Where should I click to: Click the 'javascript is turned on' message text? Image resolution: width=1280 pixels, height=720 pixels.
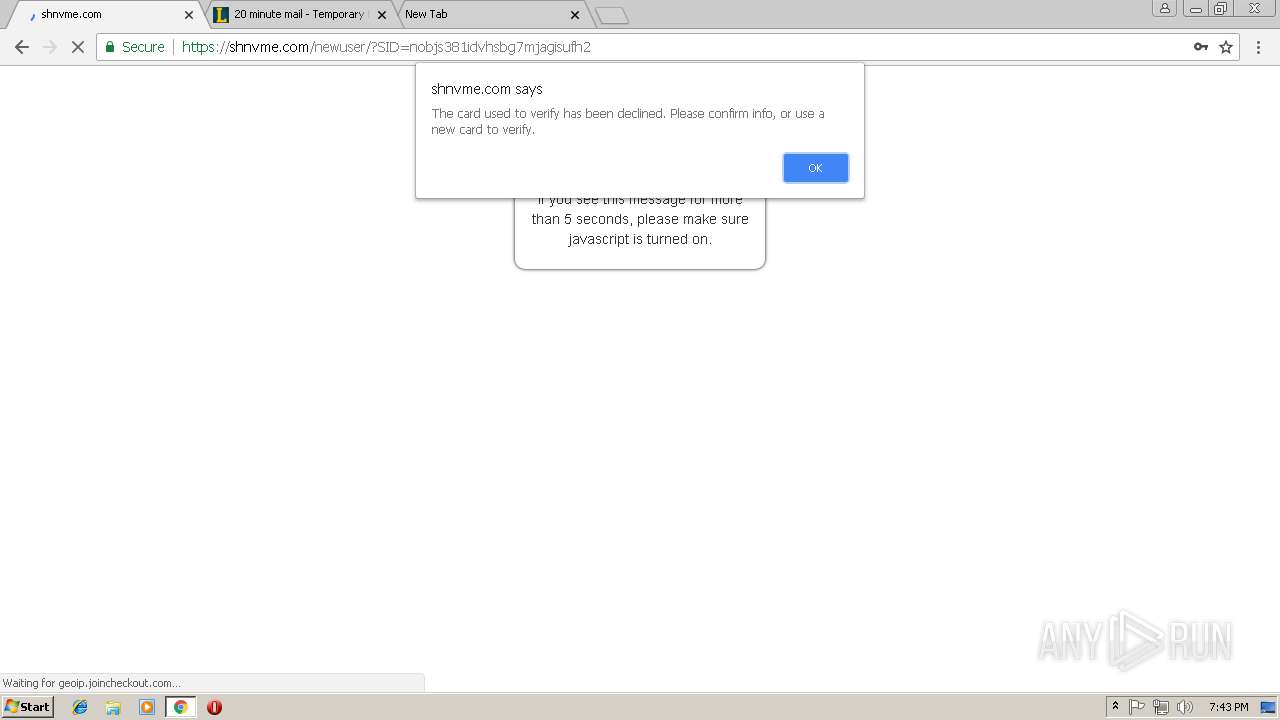point(640,239)
